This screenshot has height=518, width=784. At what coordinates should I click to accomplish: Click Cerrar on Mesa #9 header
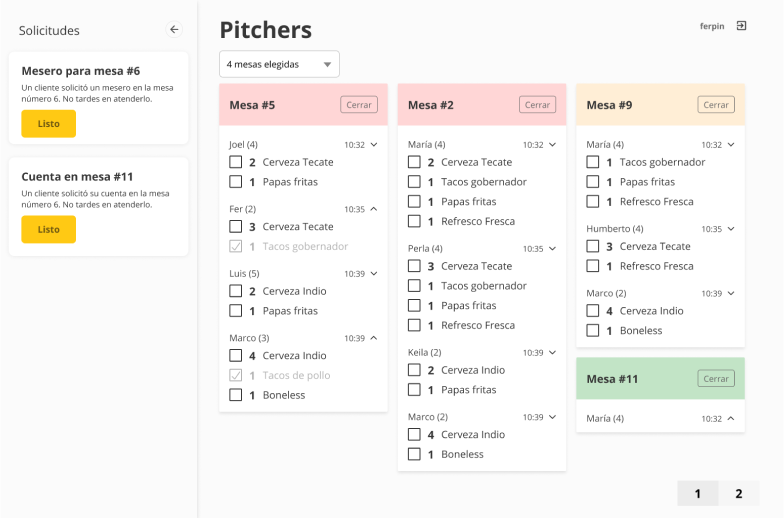pos(716,105)
